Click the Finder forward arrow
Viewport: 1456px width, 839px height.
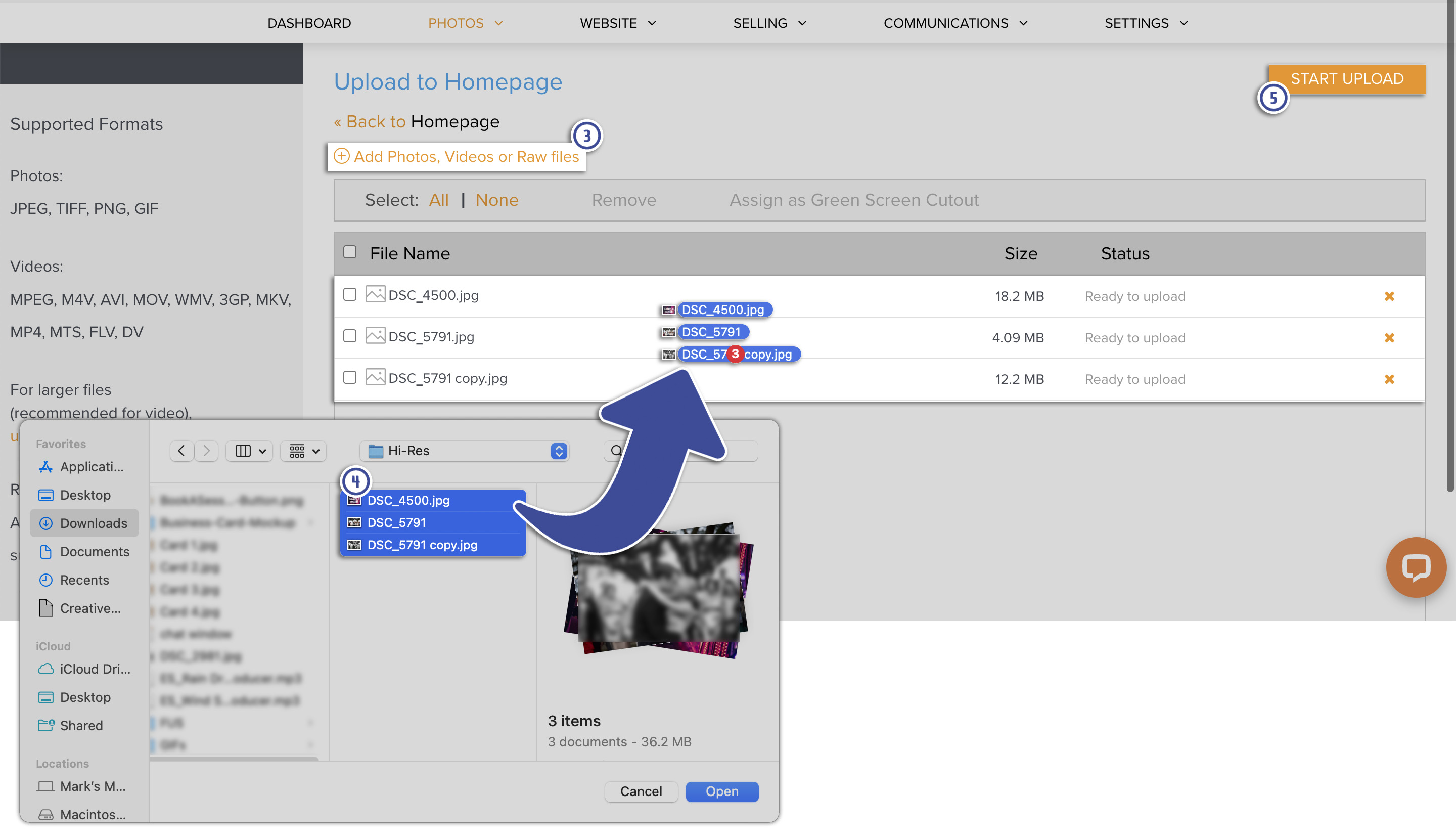[x=207, y=451]
